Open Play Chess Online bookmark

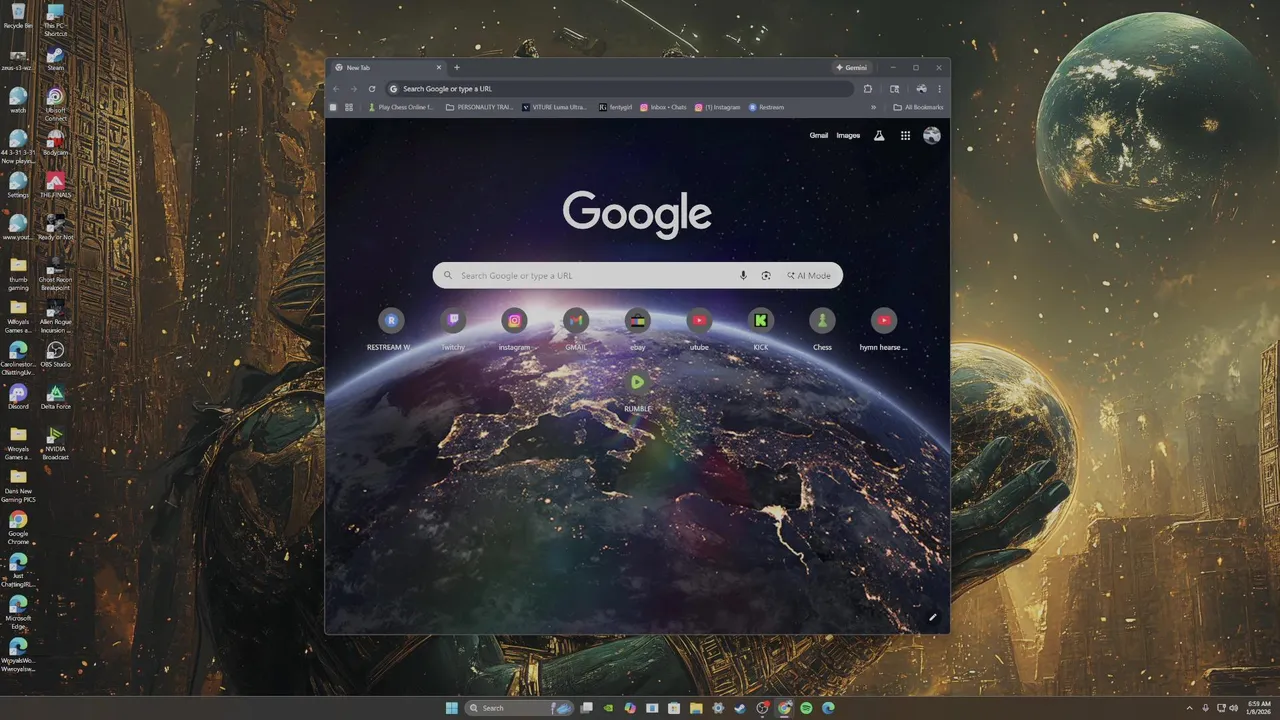point(401,107)
